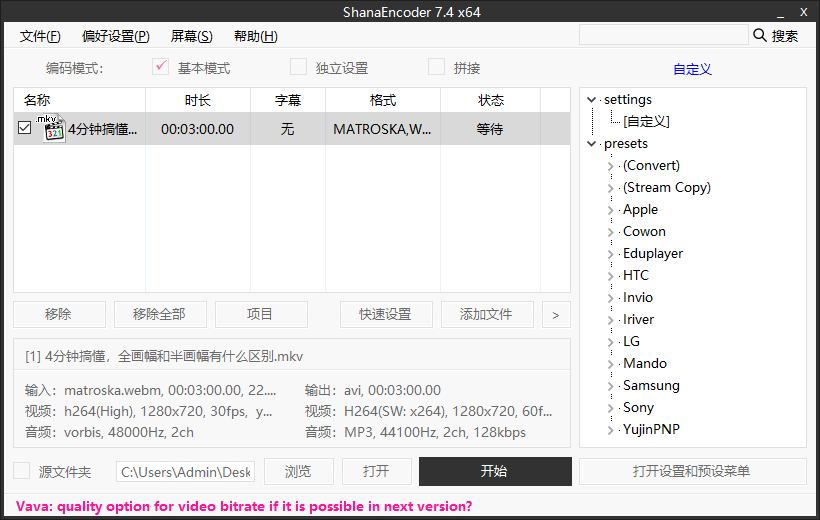Viewport: 820px width, 520px height.
Task: Open the 屏幕(S) menu
Action: pos(191,36)
